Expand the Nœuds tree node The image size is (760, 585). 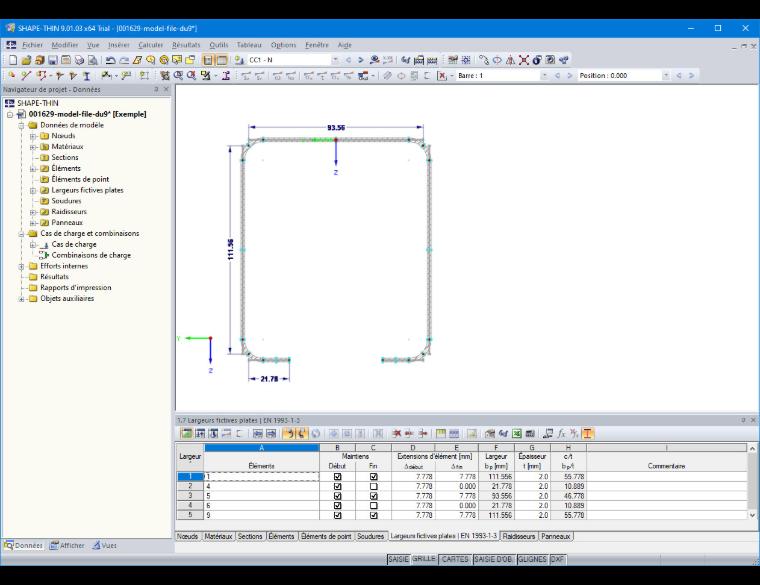(32, 136)
